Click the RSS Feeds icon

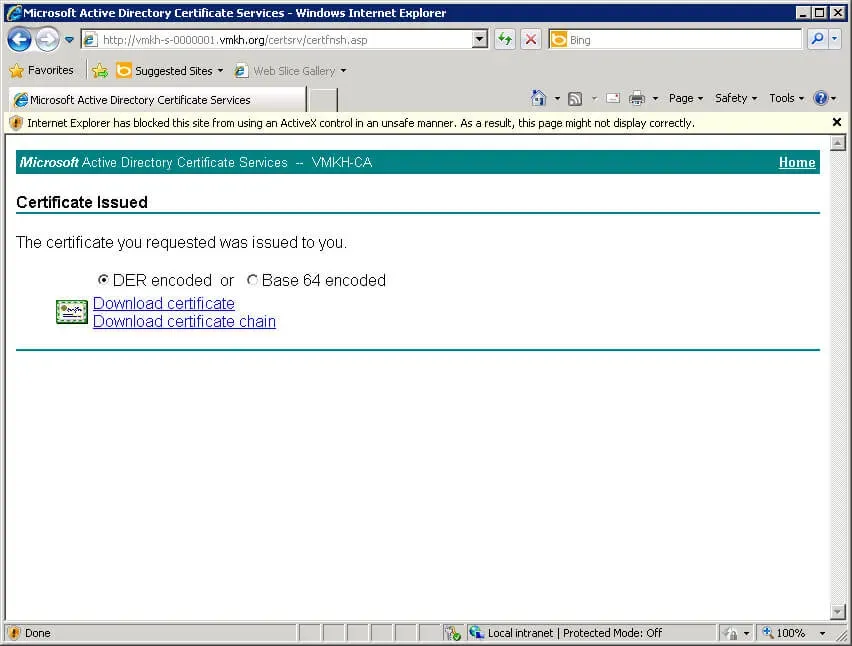(x=575, y=99)
